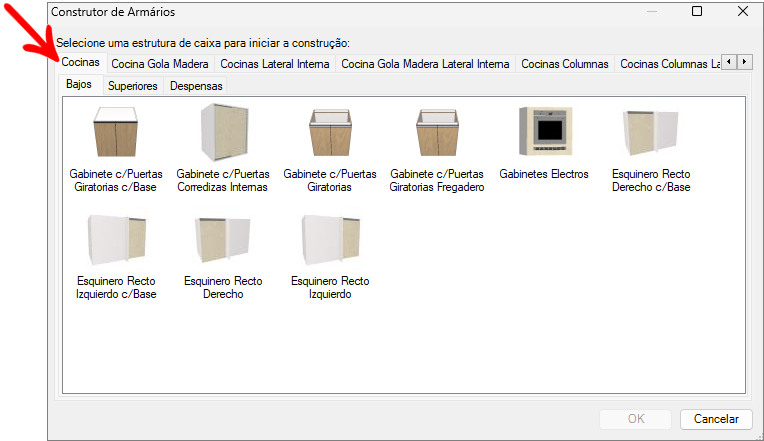Select Gabinete c/Puertas Giratorias Fregadero cabinet icon

pos(437,132)
